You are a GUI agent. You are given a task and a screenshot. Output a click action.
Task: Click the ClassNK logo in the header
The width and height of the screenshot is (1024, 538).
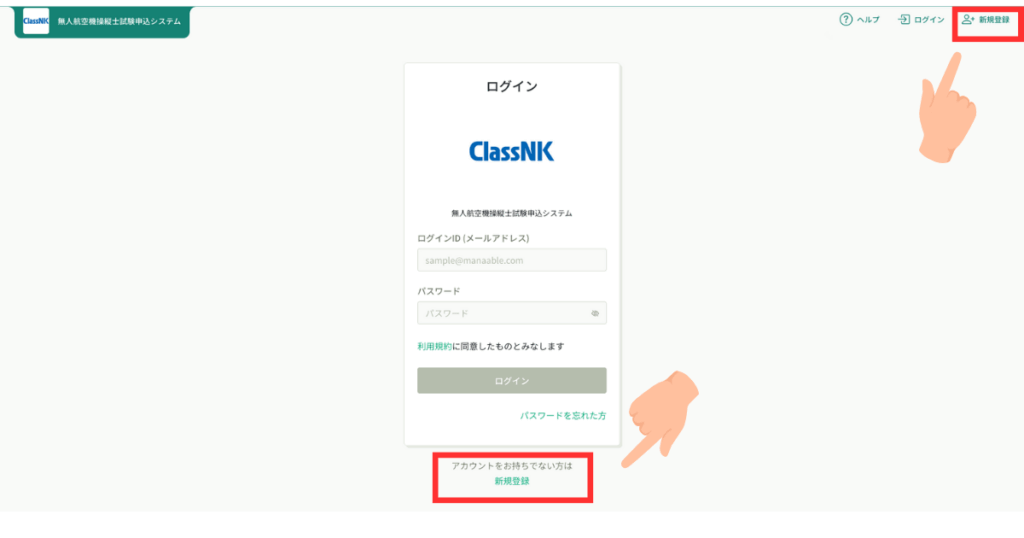point(36,21)
